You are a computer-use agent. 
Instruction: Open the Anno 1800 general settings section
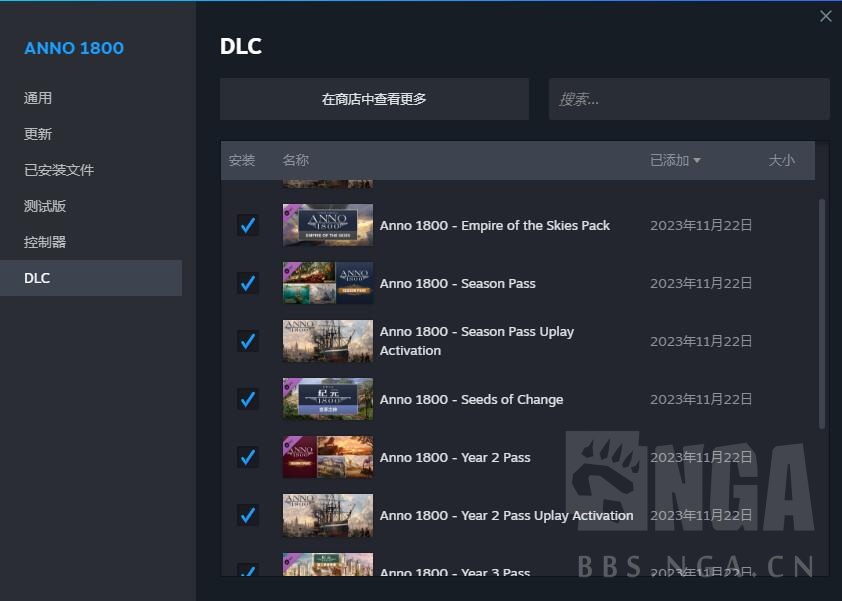[38, 97]
